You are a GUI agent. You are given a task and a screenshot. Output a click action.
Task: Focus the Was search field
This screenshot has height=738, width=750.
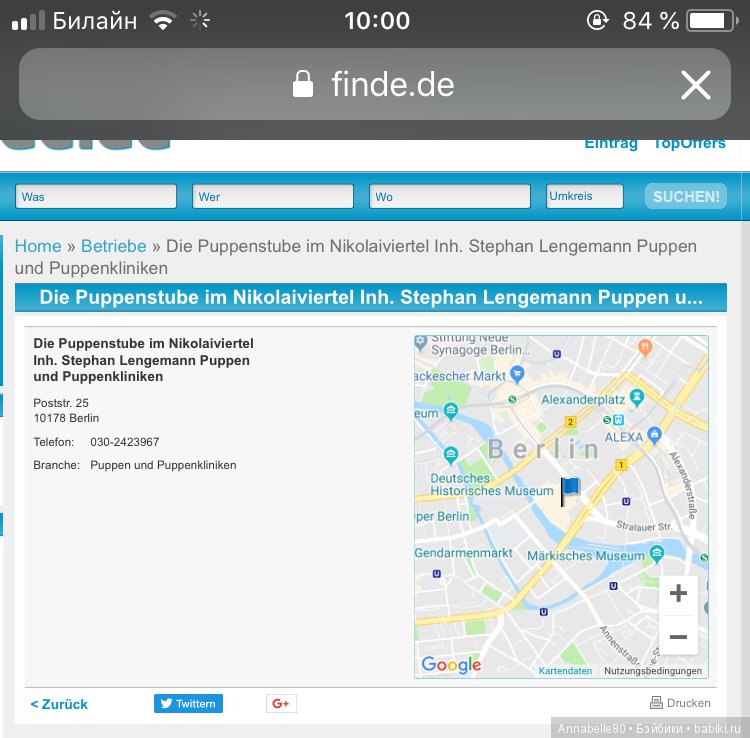96,197
